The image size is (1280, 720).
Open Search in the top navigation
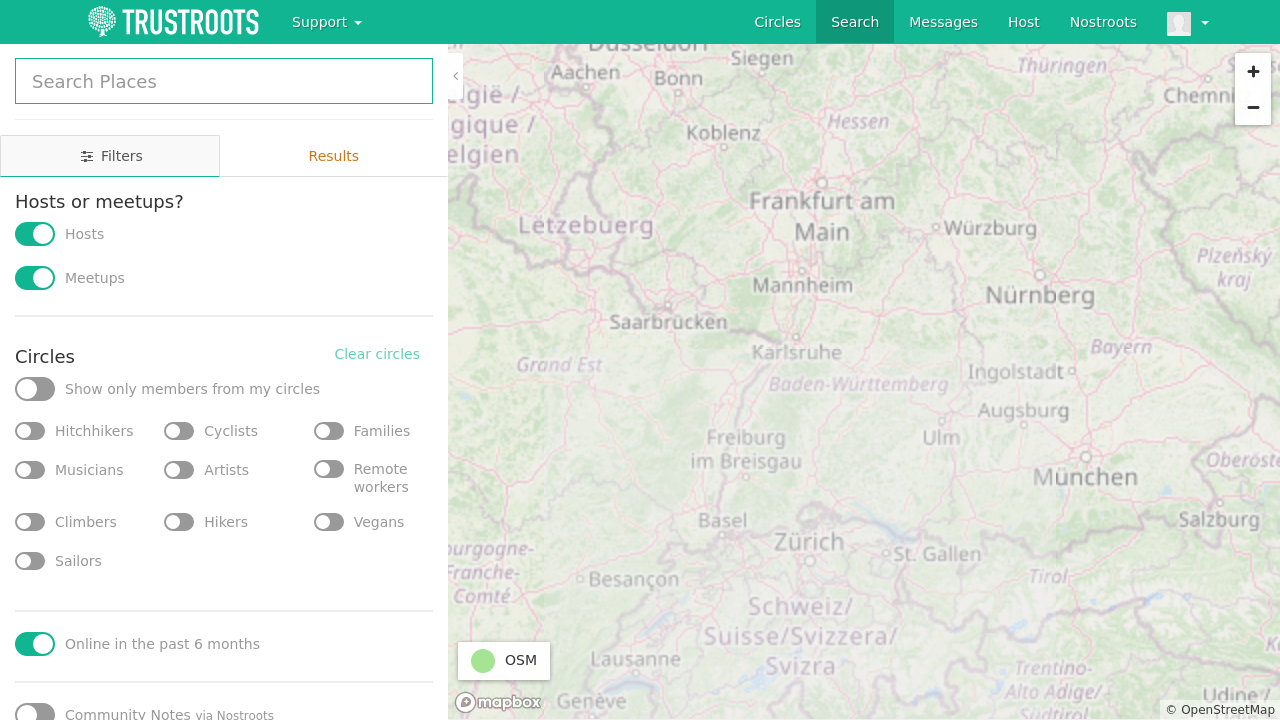(855, 22)
